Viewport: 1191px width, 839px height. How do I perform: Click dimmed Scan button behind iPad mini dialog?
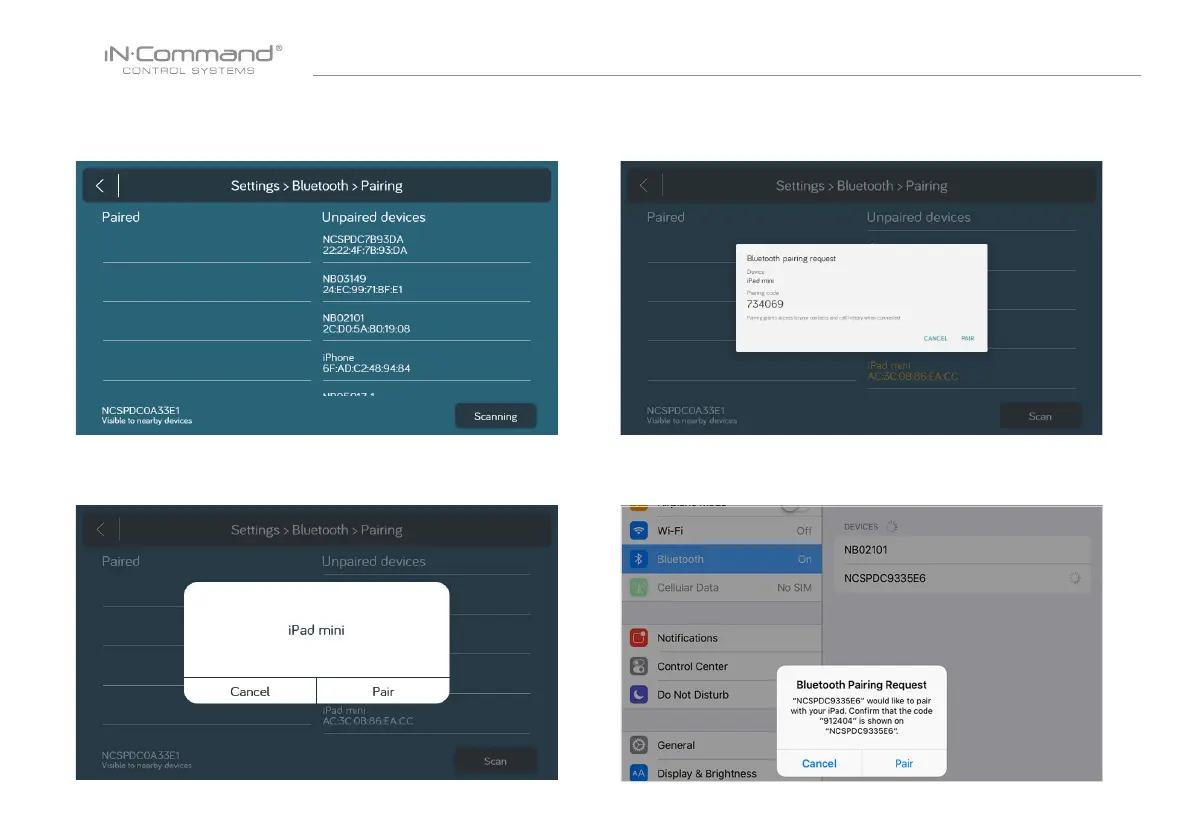point(495,761)
